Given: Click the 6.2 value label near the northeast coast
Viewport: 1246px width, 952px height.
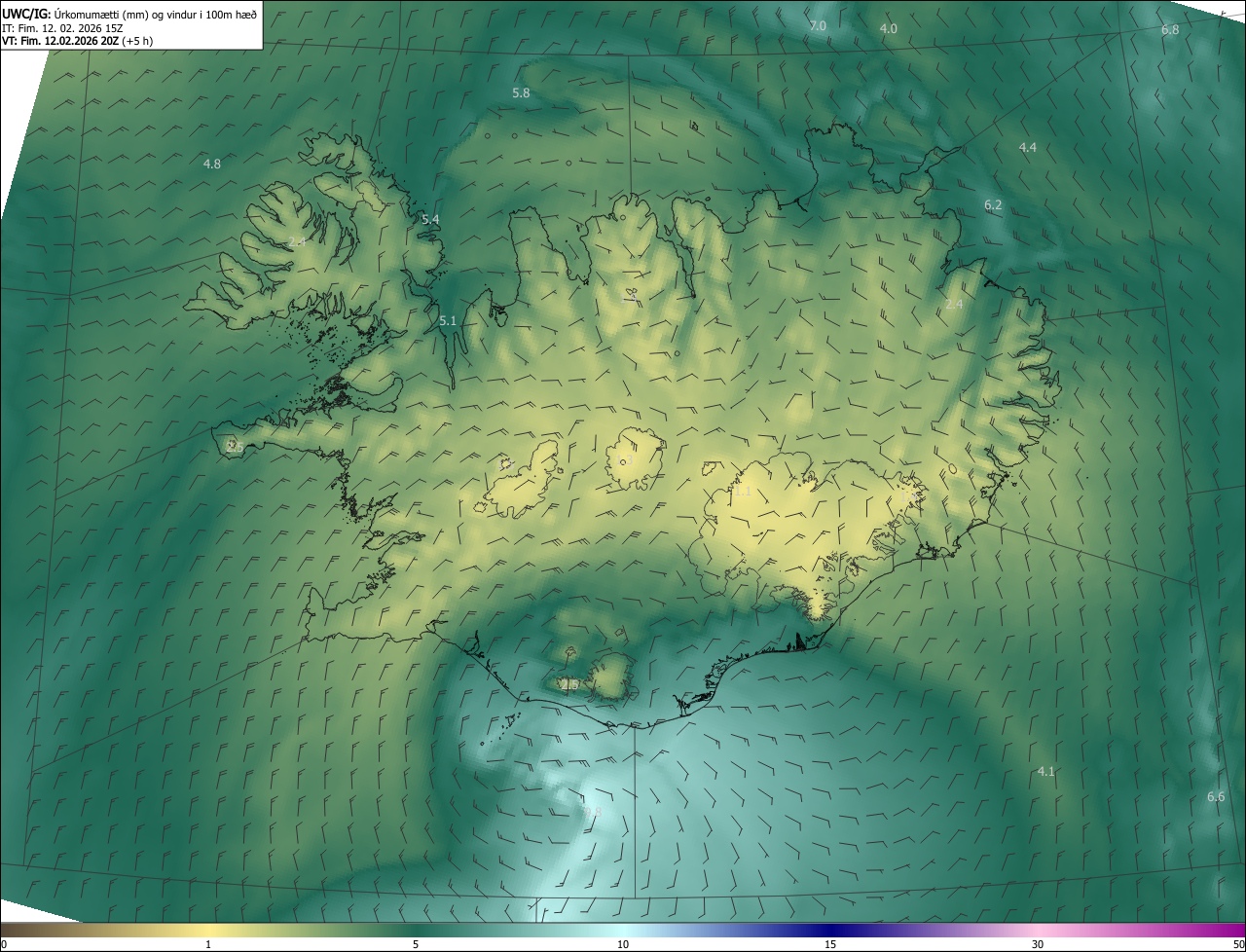Looking at the screenshot, I should click(x=993, y=205).
